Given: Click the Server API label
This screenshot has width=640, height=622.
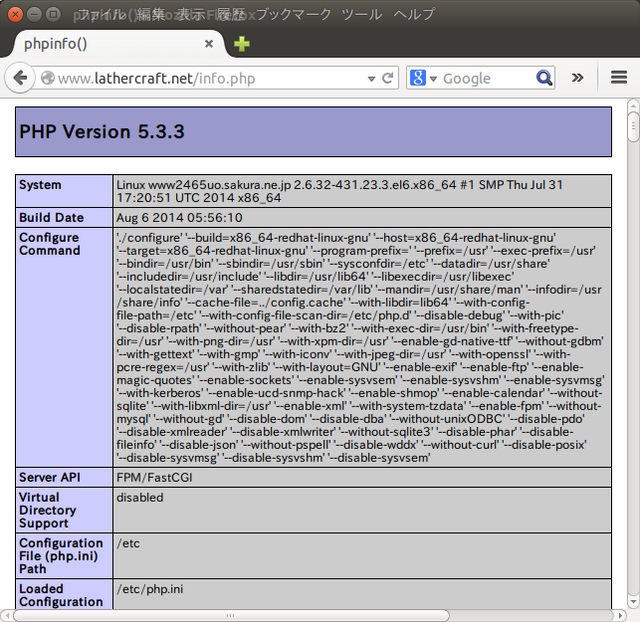Looking at the screenshot, I should click(49, 477).
